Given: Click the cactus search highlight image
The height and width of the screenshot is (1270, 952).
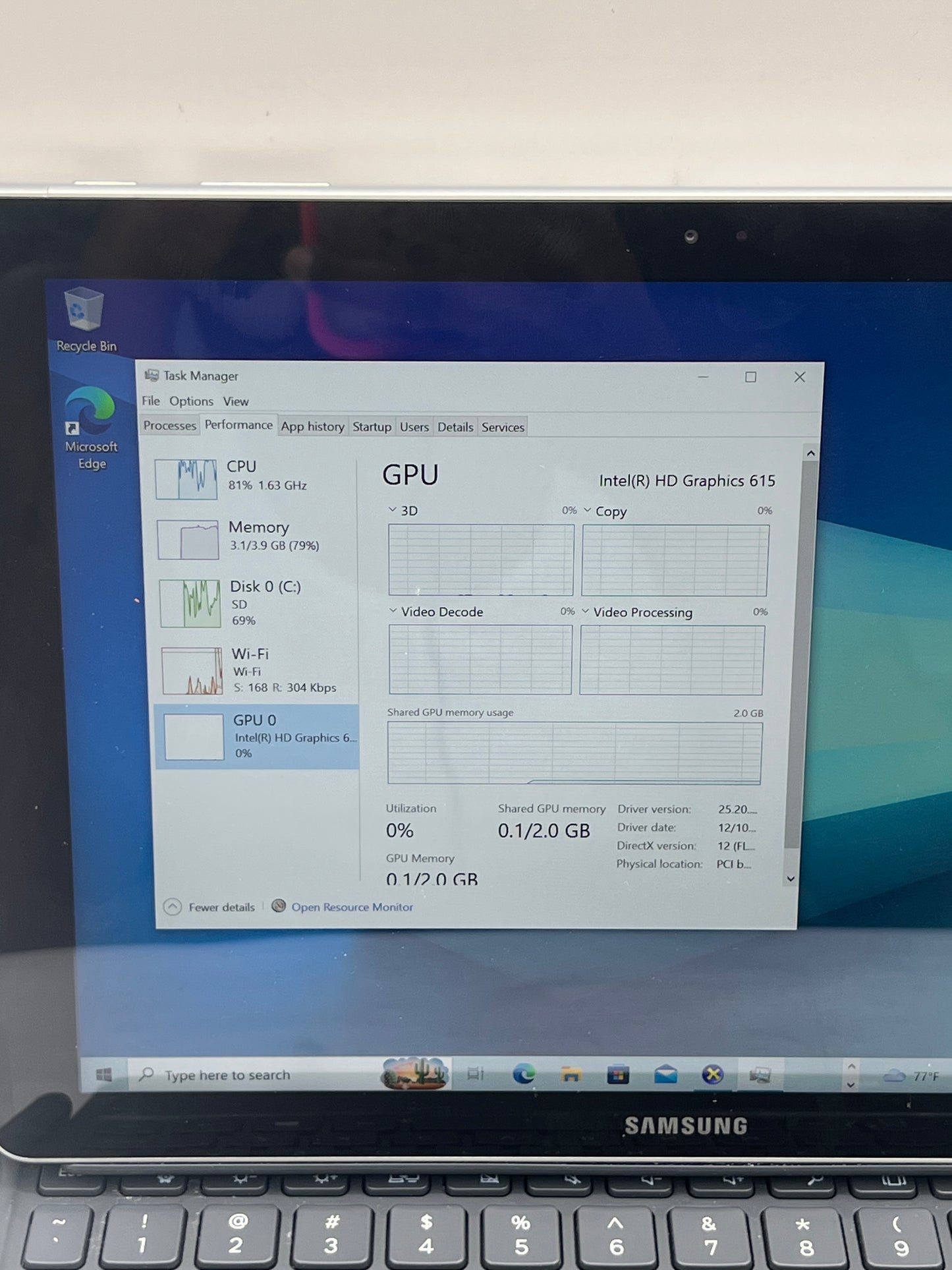Looking at the screenshot, I should click(415, 1074).
